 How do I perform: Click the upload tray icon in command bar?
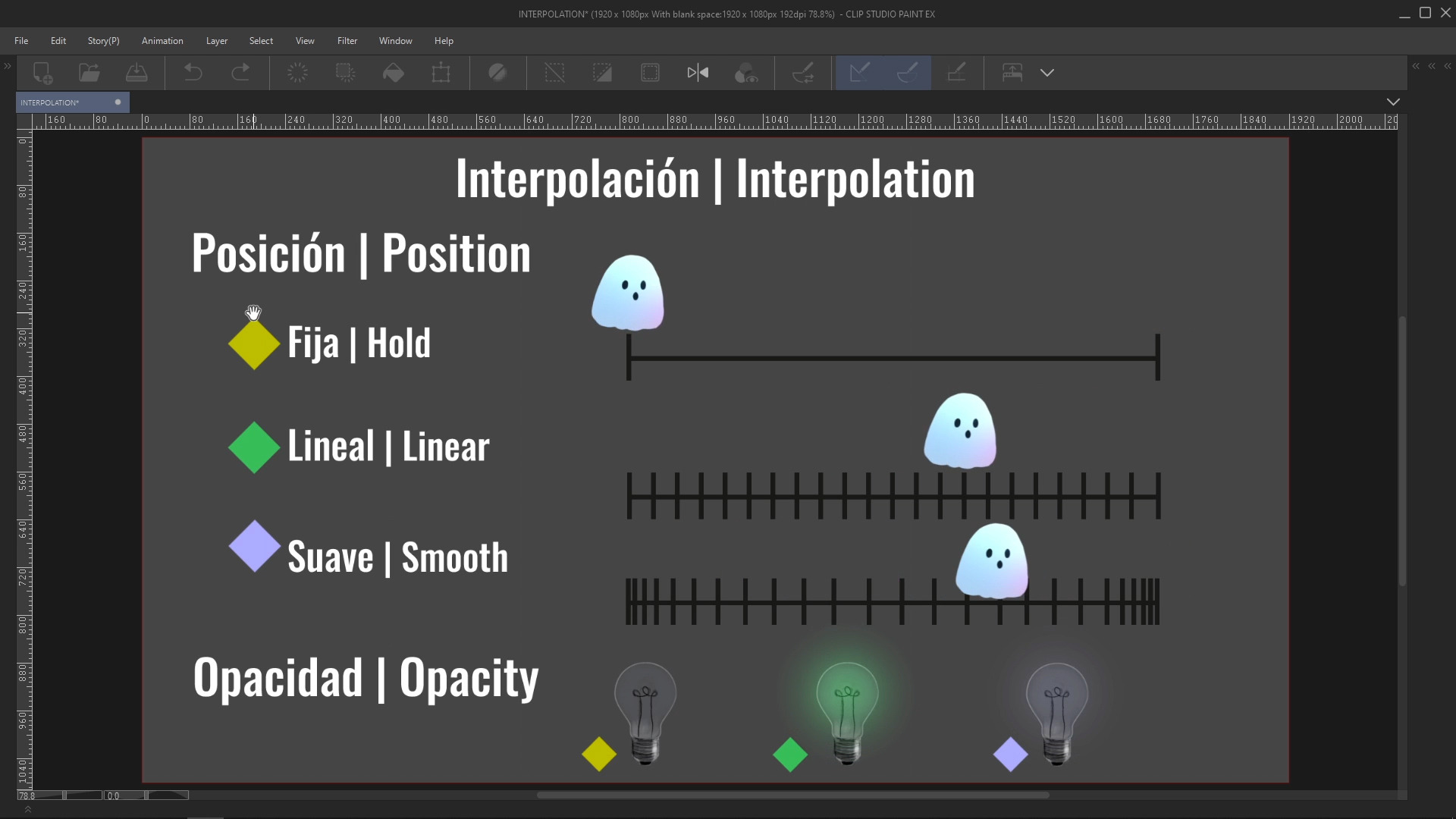pyautogui.click(x=1012, y=73)
